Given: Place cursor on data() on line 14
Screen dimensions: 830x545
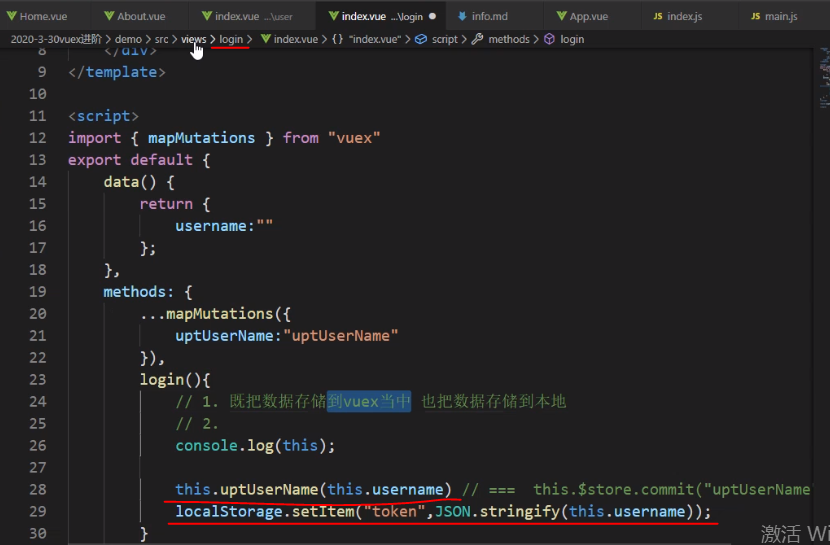Looking at the screenshot, I should pyautogui.click(x=130, y=182).
